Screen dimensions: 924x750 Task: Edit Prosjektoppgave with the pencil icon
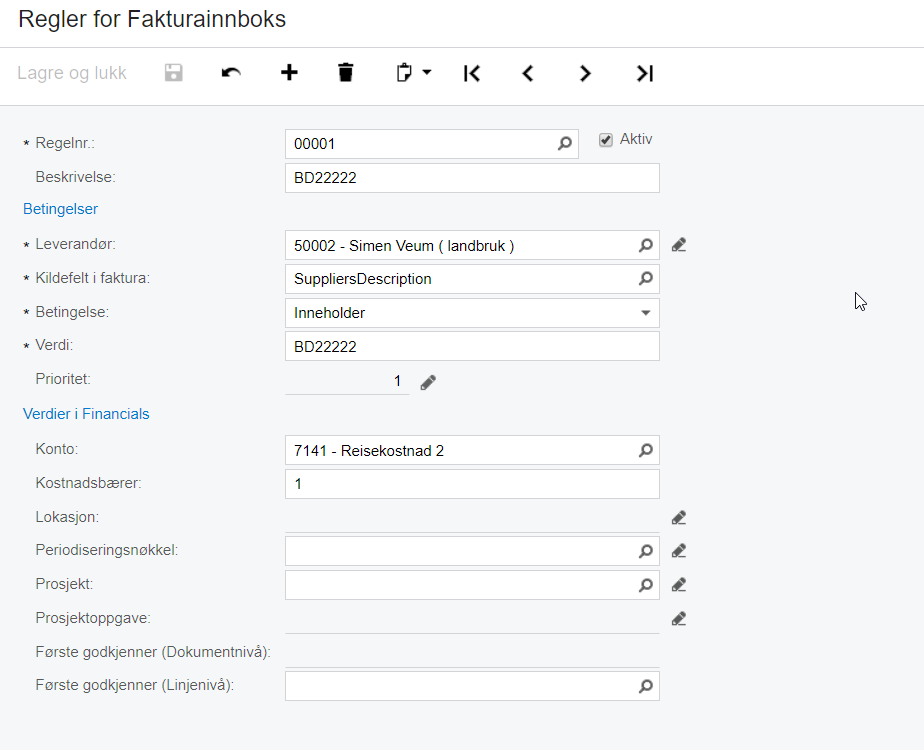pos(679,619)
